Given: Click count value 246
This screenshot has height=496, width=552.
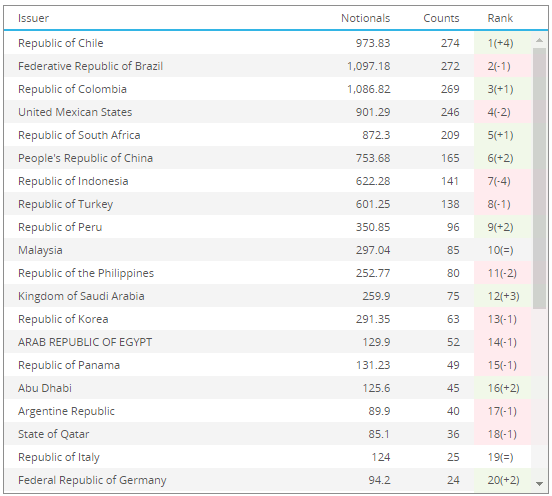Looking at the screenshot, I should [x=450, y=112].
